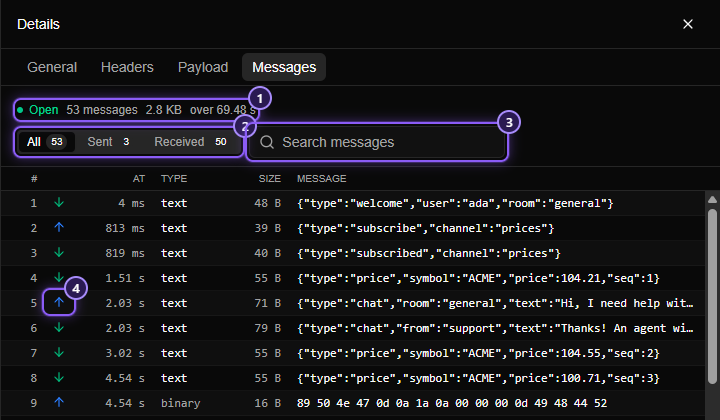Click the 71 B size cell
The height and width of the screenshot is (420, 720).
pos(268,303)
